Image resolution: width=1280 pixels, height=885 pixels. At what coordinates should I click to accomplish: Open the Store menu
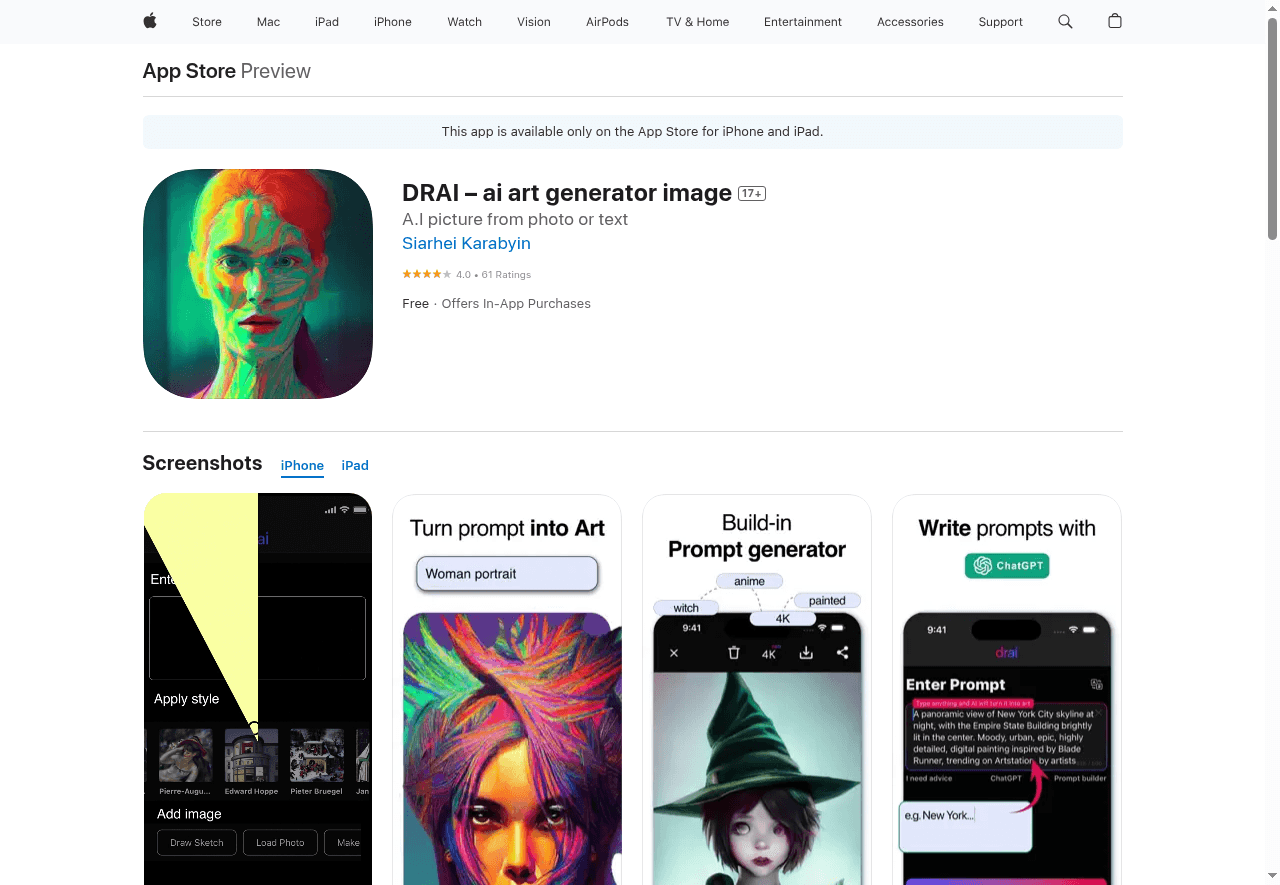207,21
